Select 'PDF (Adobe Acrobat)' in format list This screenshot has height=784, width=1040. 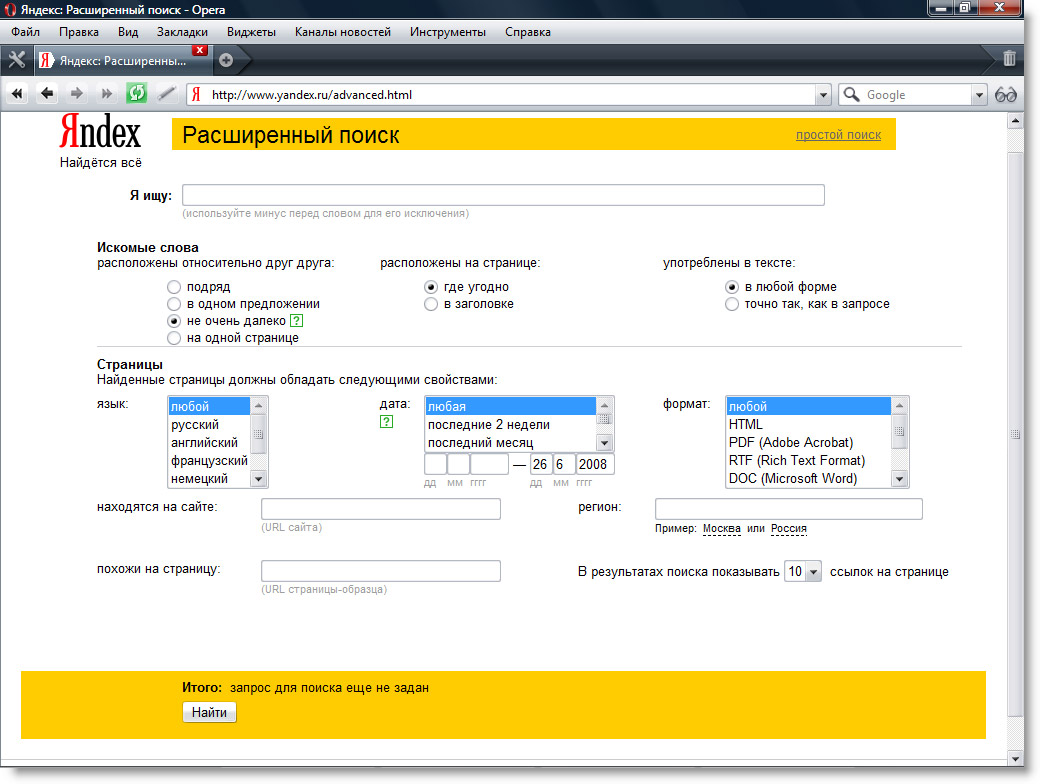pyautogui.click(x=809, y=442)
